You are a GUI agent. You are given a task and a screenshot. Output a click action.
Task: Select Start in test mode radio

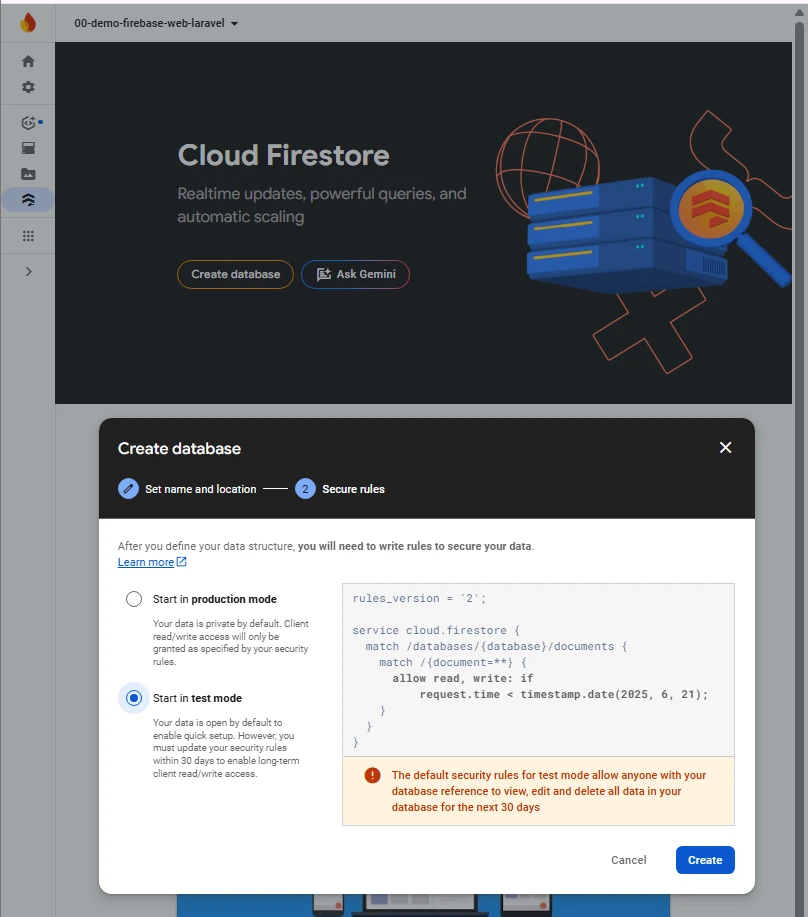[x=134, y=698]
